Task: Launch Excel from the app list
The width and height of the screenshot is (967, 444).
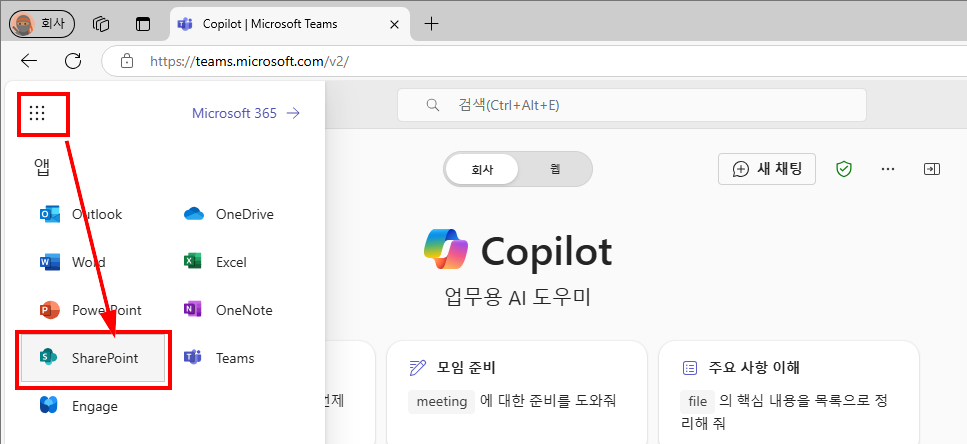Action: [x=215, y=262]
